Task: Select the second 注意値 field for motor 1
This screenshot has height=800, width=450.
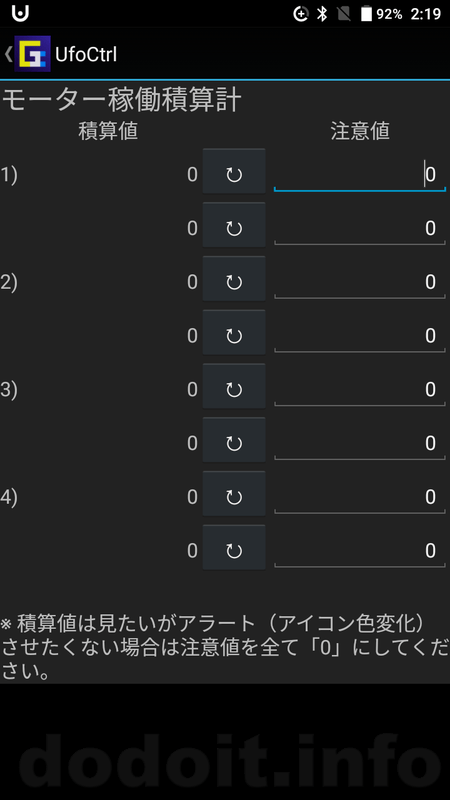Action: click(360, 228)
